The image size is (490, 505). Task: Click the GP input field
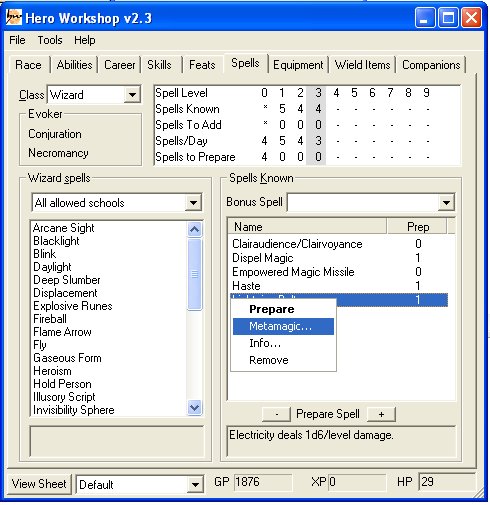263,482
